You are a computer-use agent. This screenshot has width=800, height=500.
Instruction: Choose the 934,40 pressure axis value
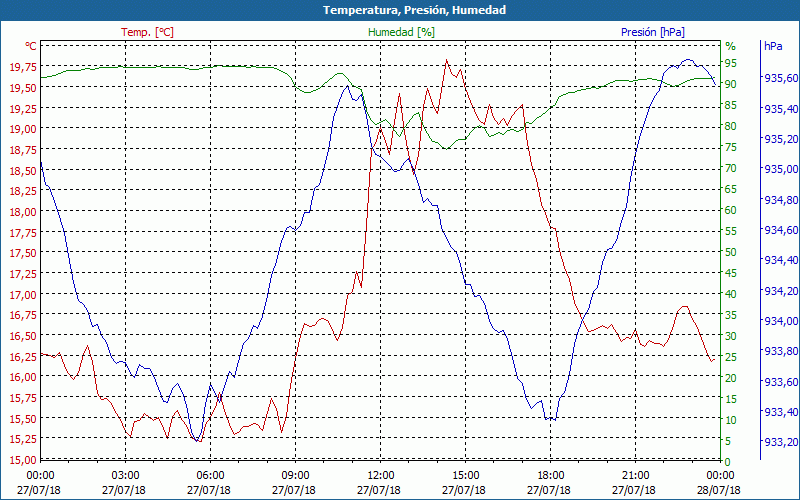click(781, 260)
